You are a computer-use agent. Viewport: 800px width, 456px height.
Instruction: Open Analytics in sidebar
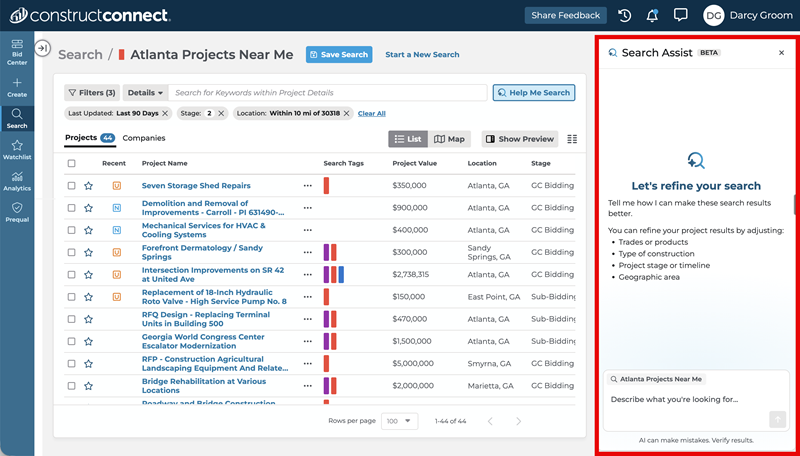17,181
